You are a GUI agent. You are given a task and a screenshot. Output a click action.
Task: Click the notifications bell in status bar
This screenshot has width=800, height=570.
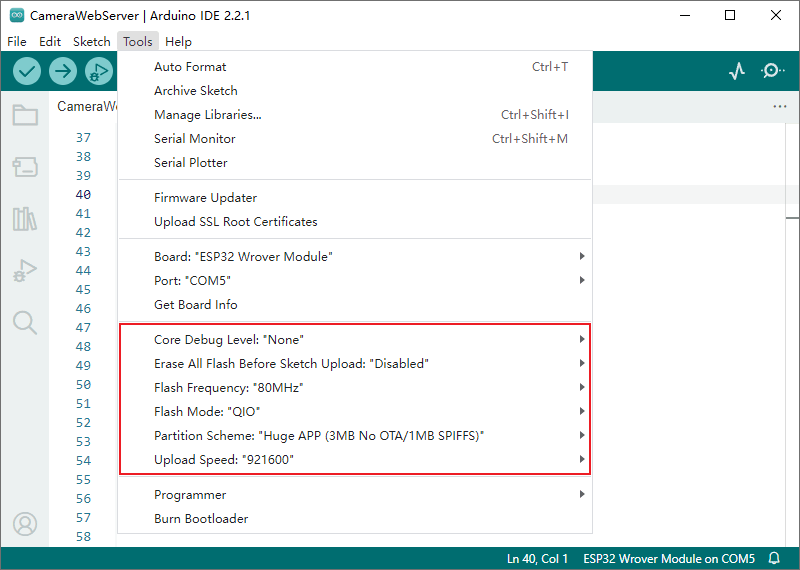pyautogui.click(x=774, y=558)
